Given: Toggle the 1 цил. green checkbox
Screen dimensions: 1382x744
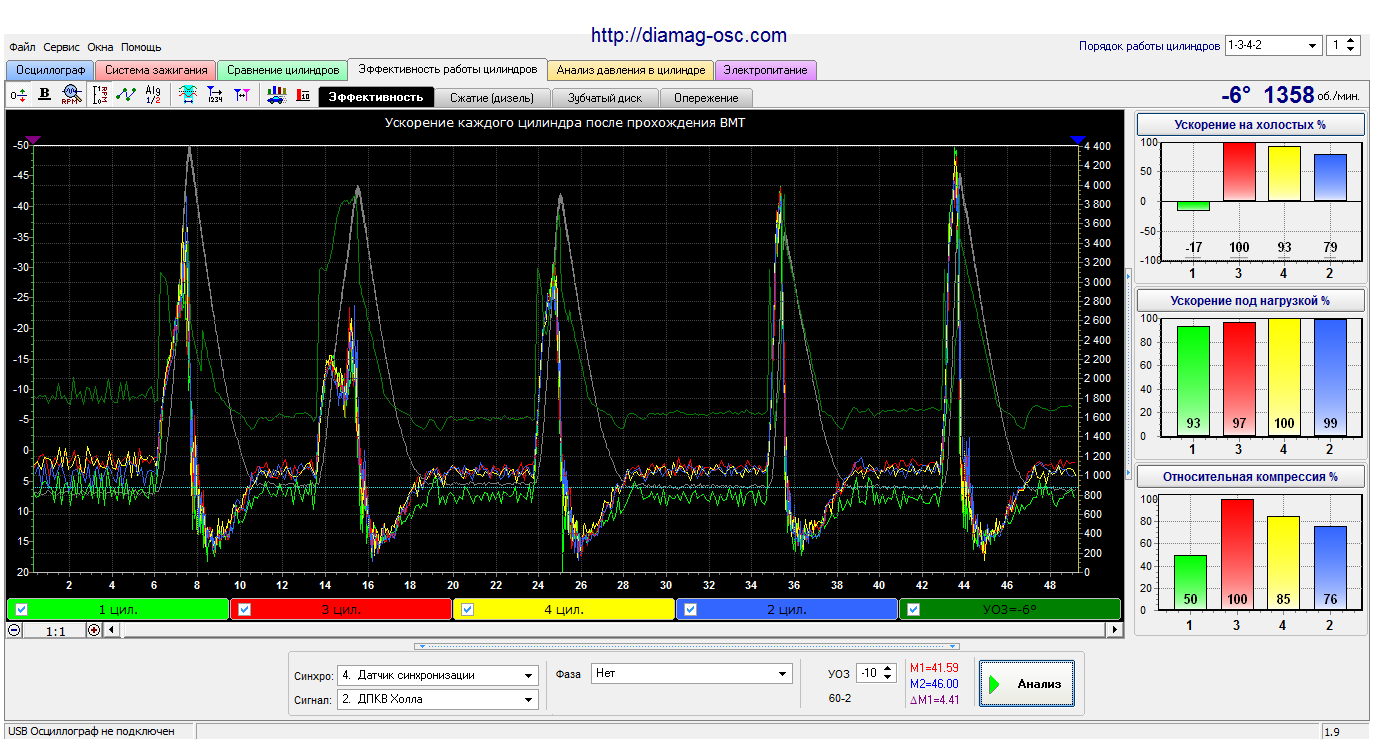Looking at the screenshot, I should tap(22, 609).
